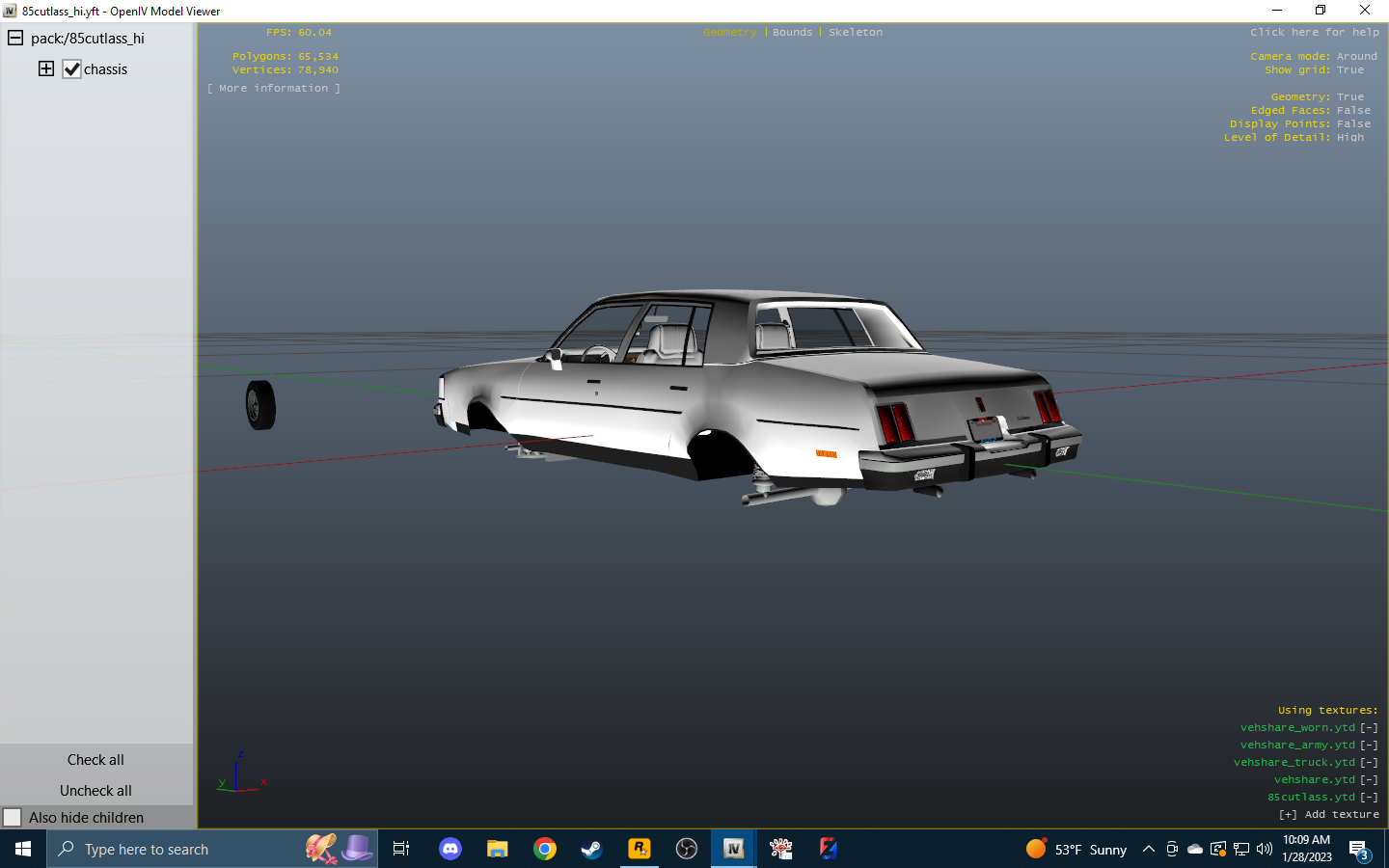Click the Add texture link
The height and width of the screenshot is (868, 1389).
pyautogui.click(x=1328, y=815)
